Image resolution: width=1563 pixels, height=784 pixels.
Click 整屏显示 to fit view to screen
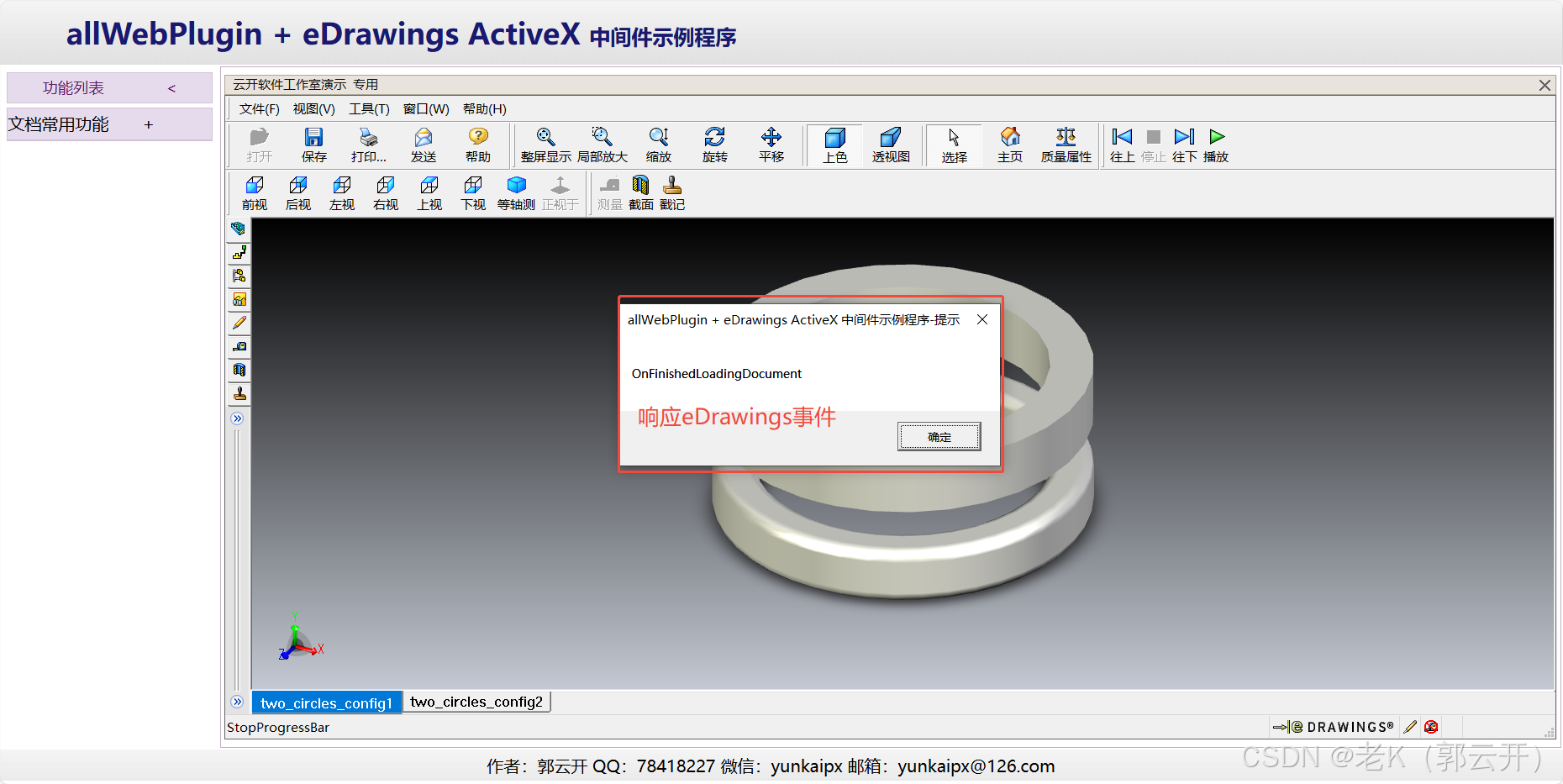(545, 144)
